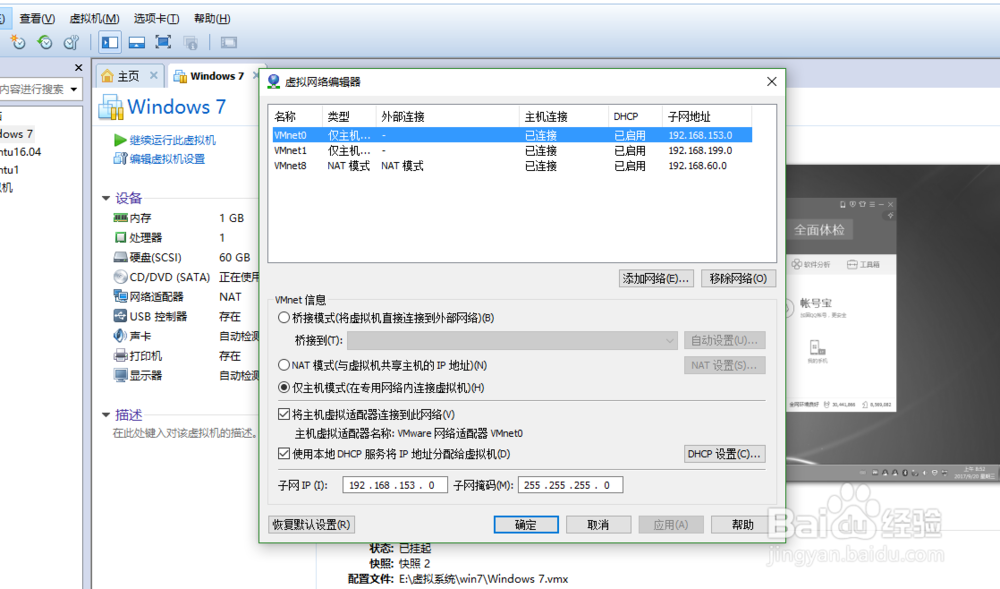Open the library search dropdown arrow
Screen dimensions: 1000x589
74,89
